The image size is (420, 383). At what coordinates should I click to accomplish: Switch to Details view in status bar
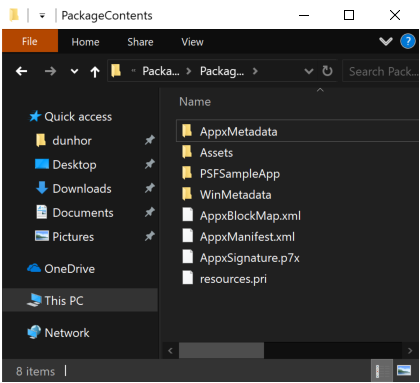382,371
